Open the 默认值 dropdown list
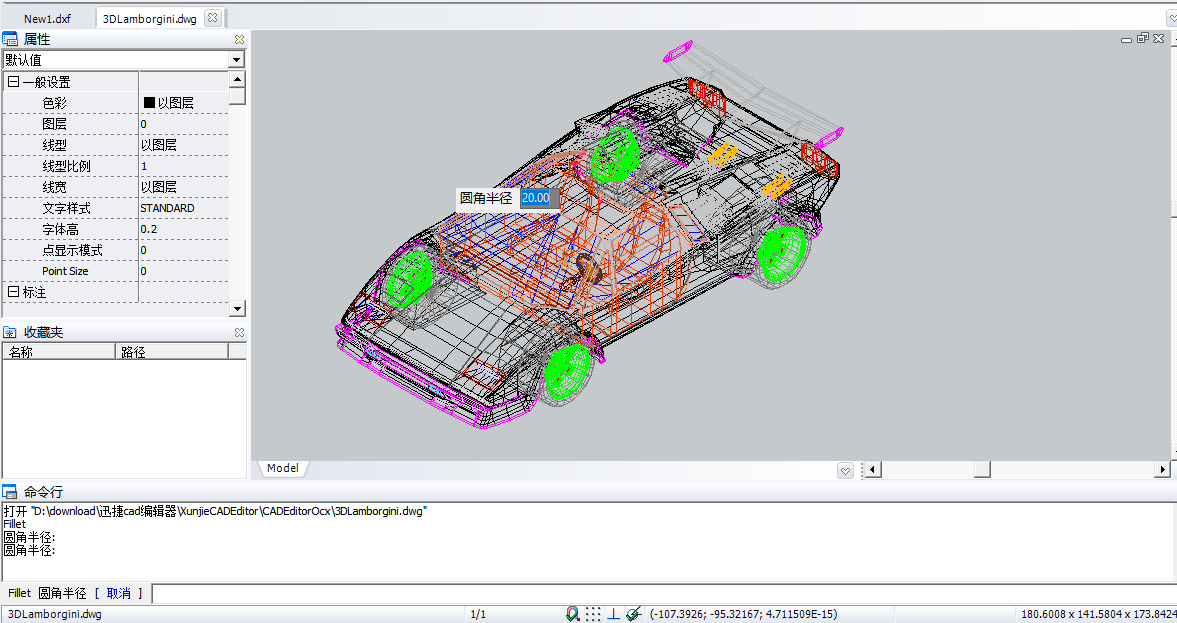The width and height of the screenshot is (1177, 623). click(x=237, y=60)
